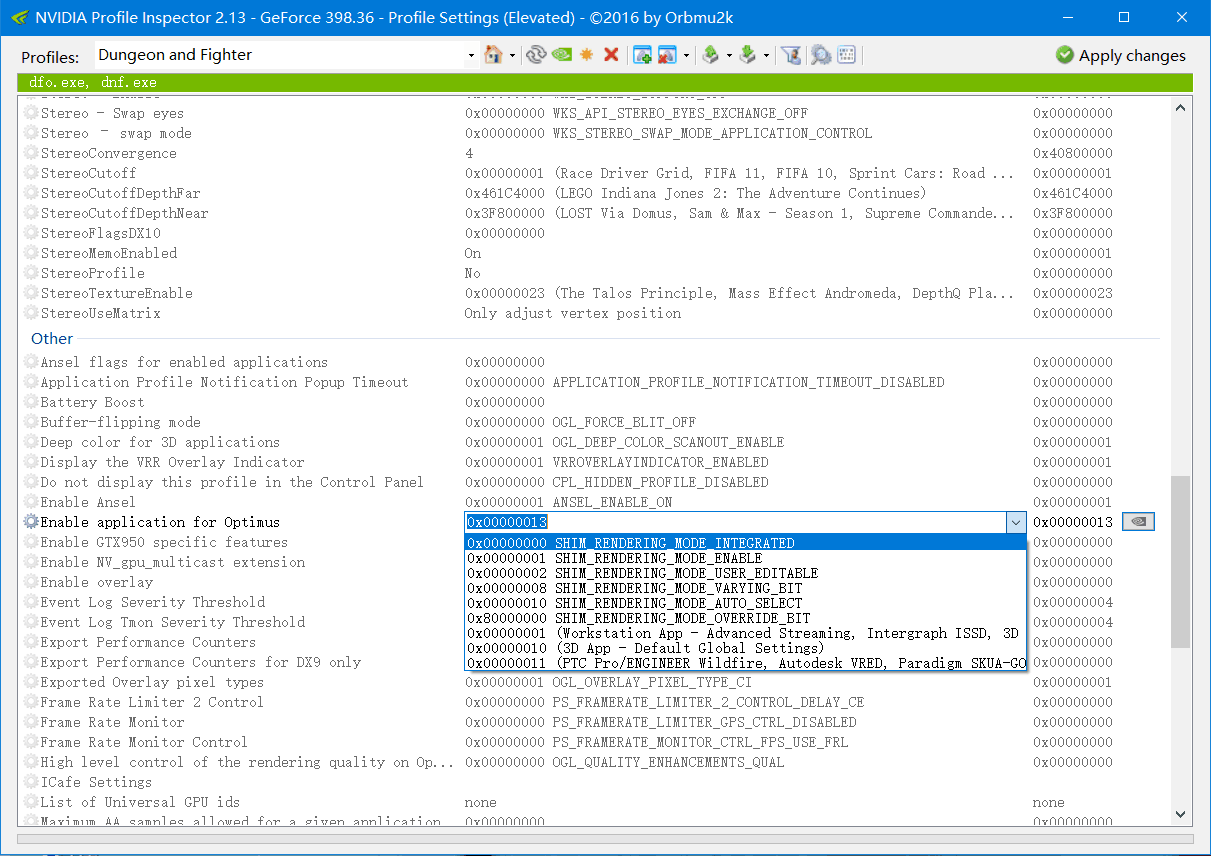Click OGL_FORCE_BLIT_OFF value cell
1211x856 pixels.
coord(580,422)
